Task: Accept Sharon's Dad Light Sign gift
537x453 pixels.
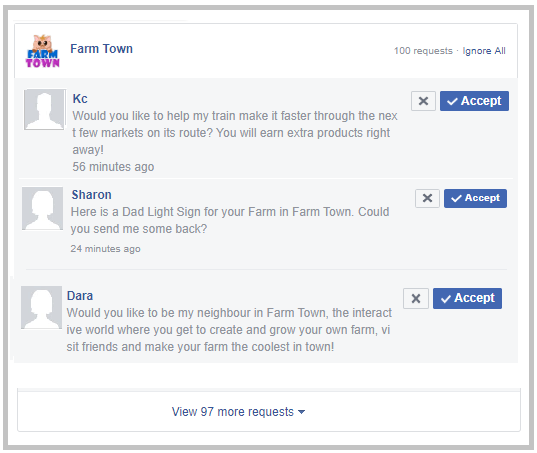Action: click(475, 198)
